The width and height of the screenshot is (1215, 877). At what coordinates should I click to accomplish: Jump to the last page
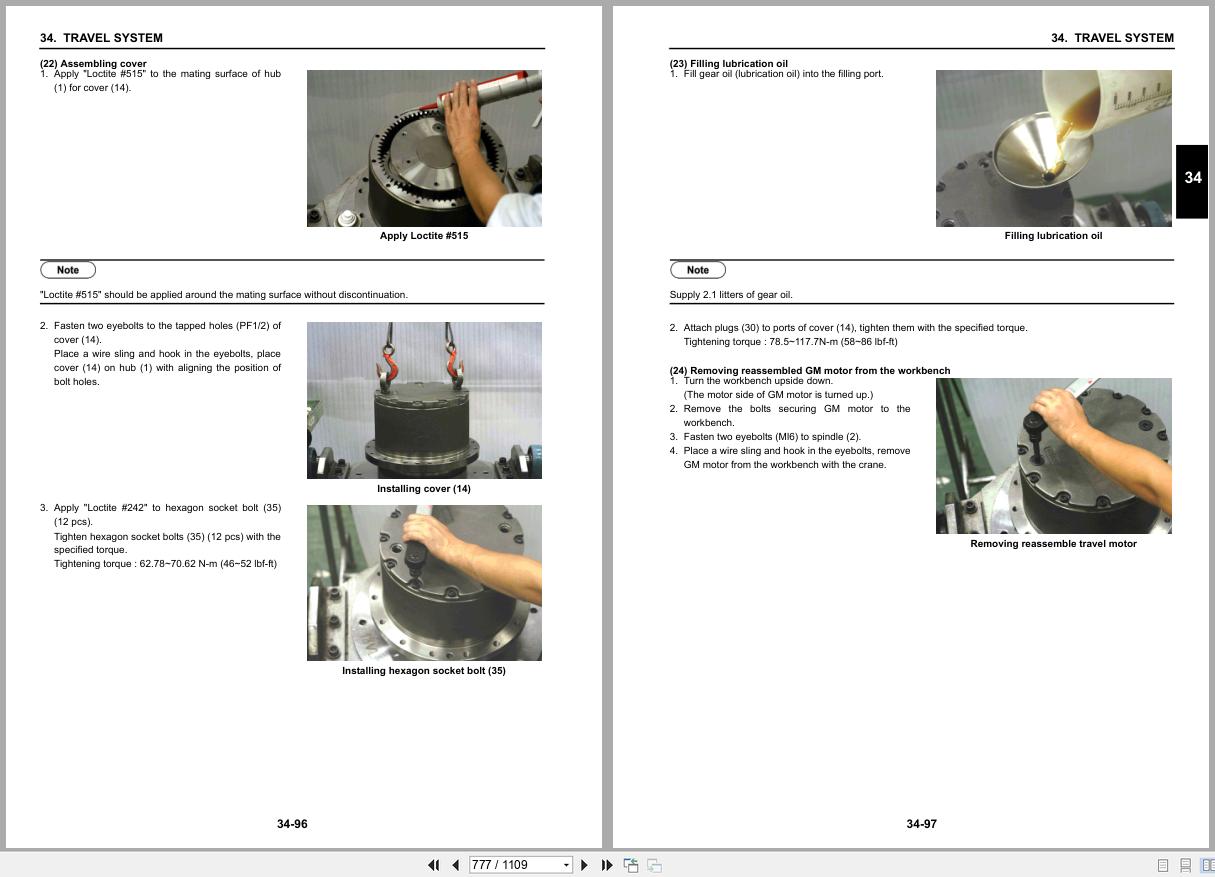click(x=607, y=865)
